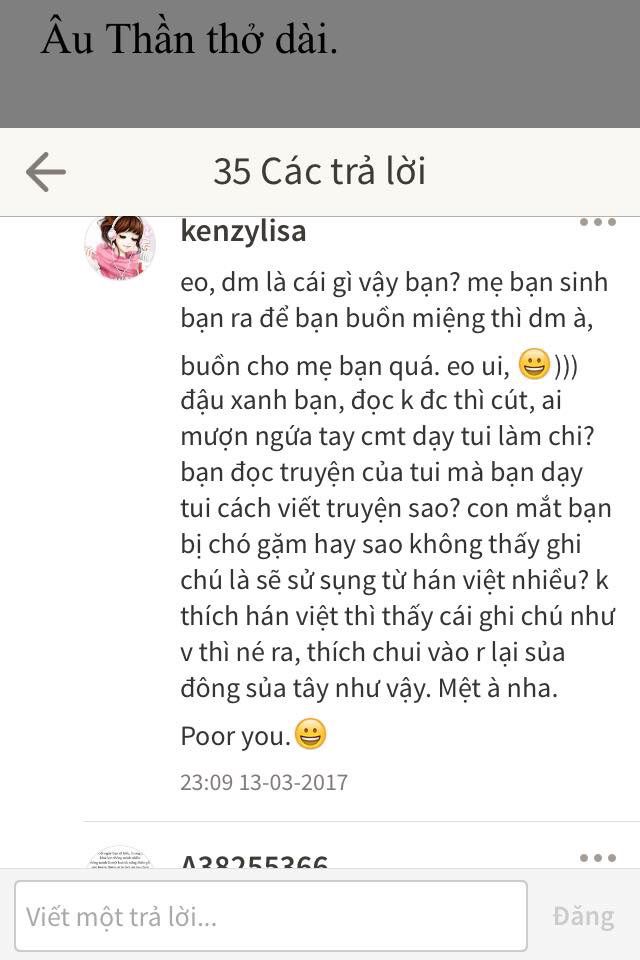Open three-dot menu on A38255366's reply
Image resolution: width=640 pixels, height=960 pixels.
point(598,858)
